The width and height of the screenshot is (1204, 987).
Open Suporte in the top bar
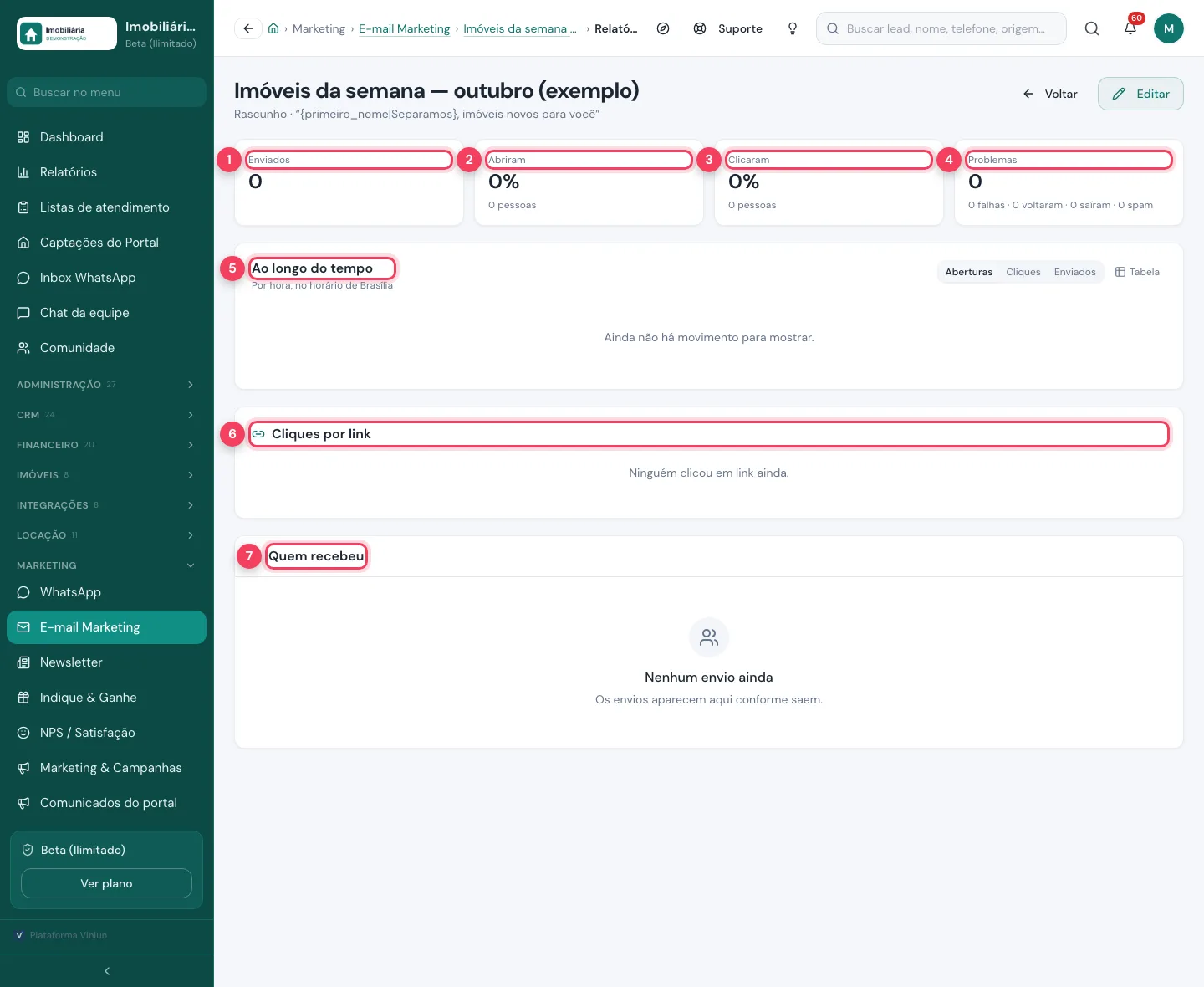click(728, 28)
